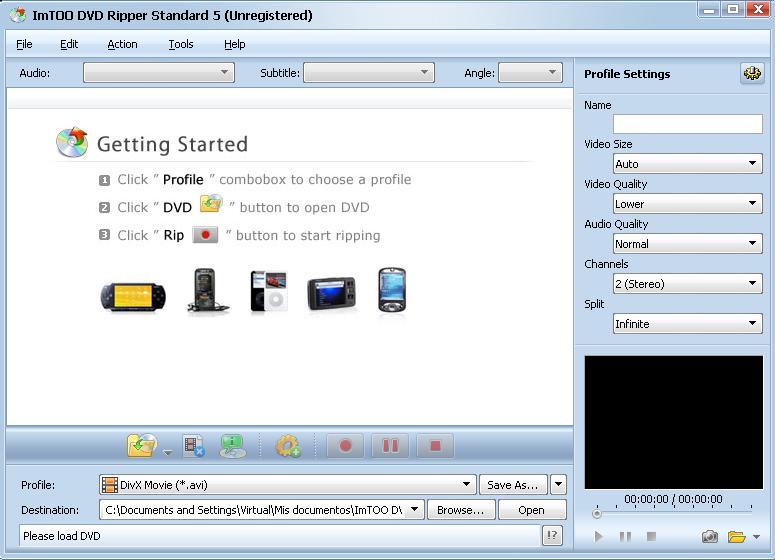Click the remove video clip toolbar icon
This screenshot has width=775, height=560.
[x=194, y=446]
